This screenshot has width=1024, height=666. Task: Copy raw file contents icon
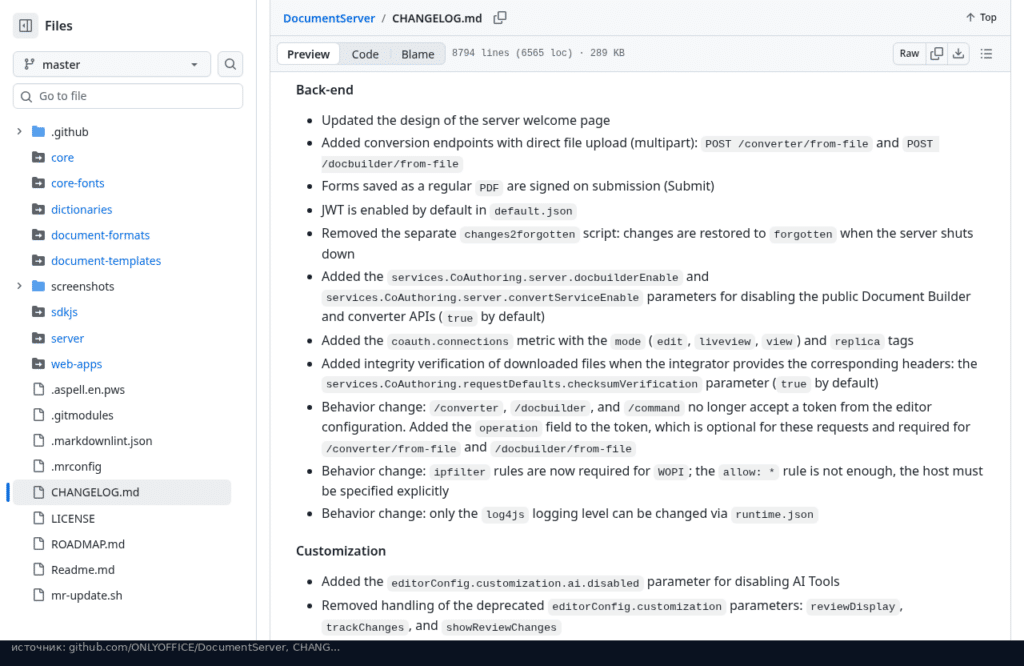point(936,54)
